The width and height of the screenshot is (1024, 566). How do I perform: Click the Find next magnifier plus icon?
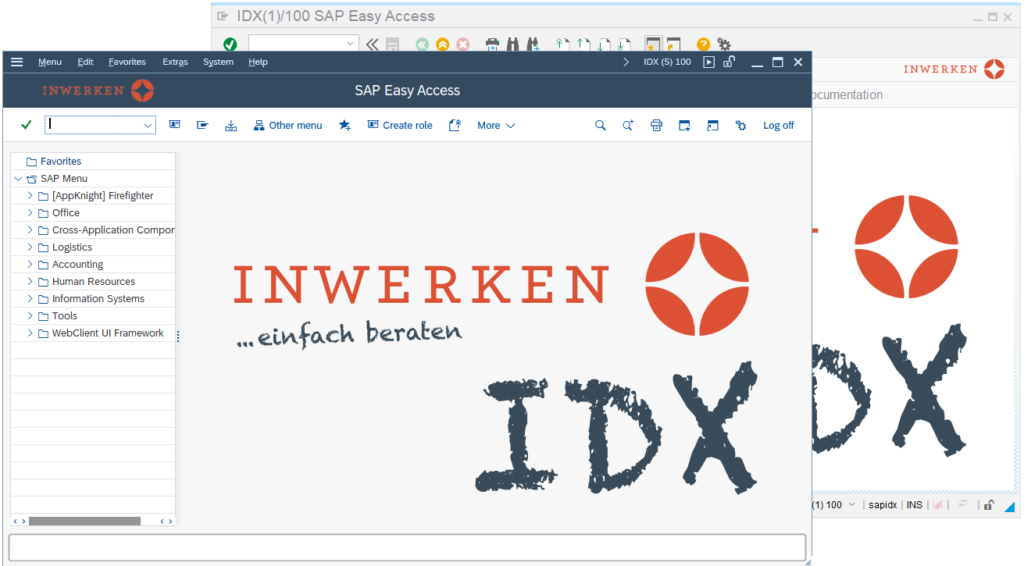coord(628,125)
